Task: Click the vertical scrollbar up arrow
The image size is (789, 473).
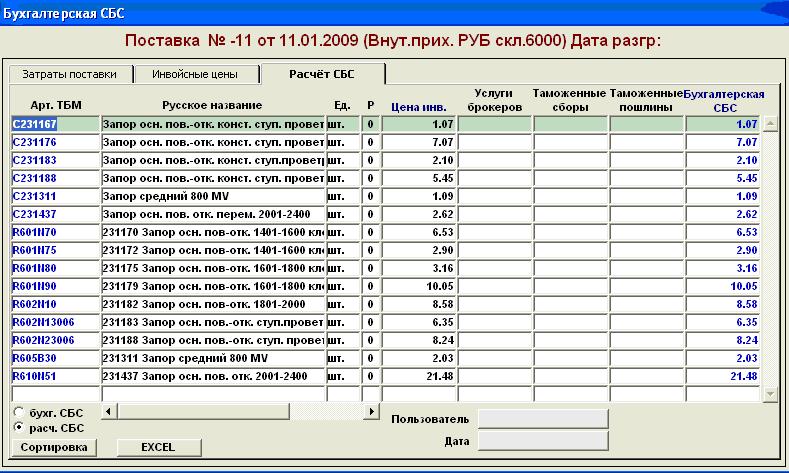Action: 770,123
